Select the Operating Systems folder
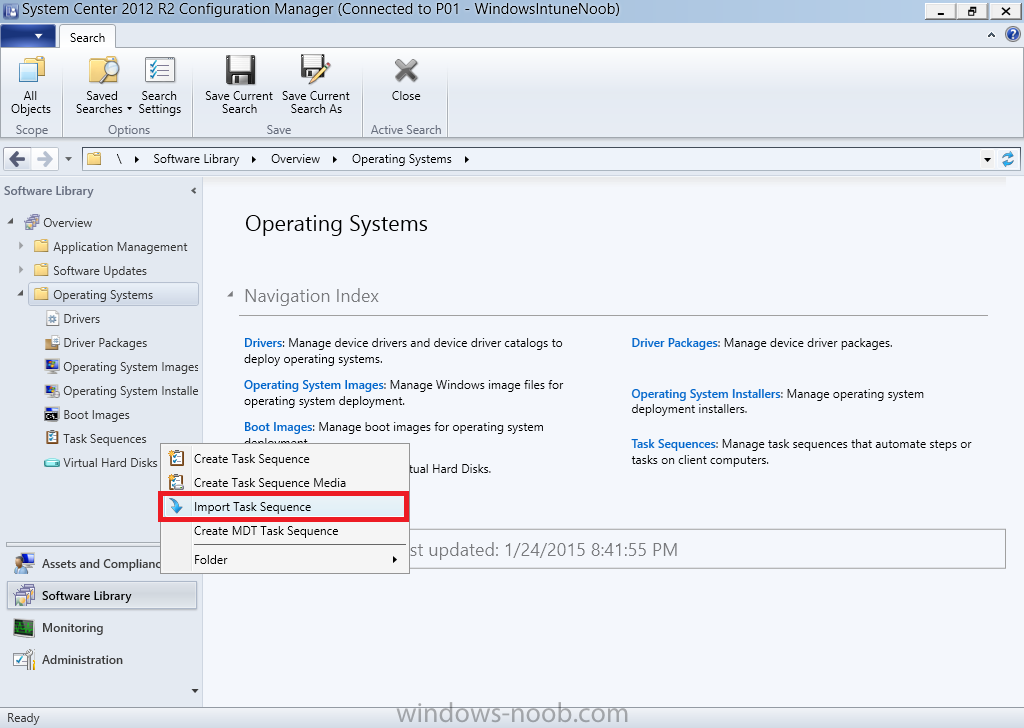 (114, 294)
